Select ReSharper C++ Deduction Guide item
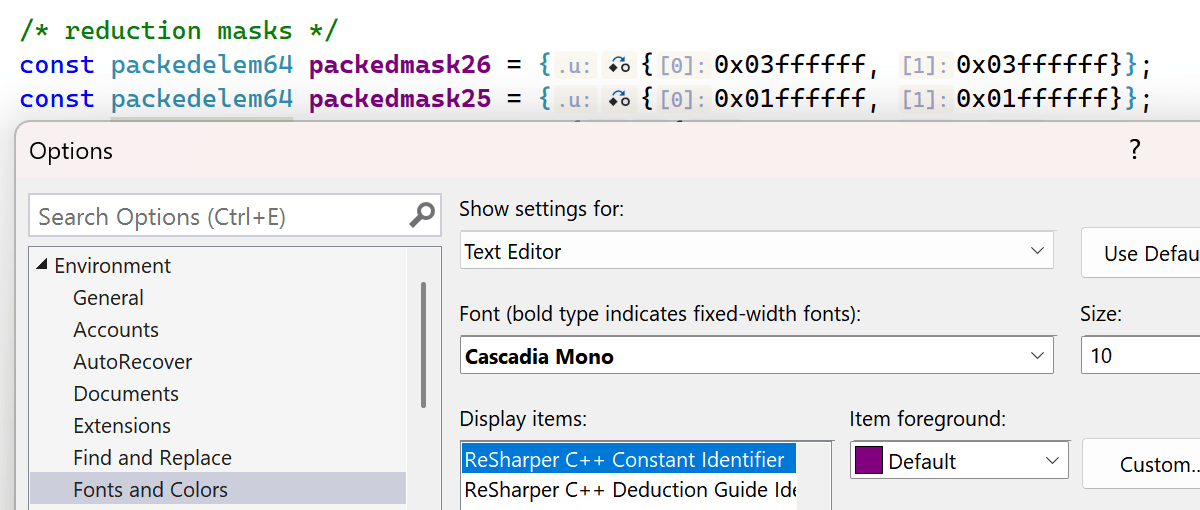1200x510 pixels. click(x=630, y=490)
